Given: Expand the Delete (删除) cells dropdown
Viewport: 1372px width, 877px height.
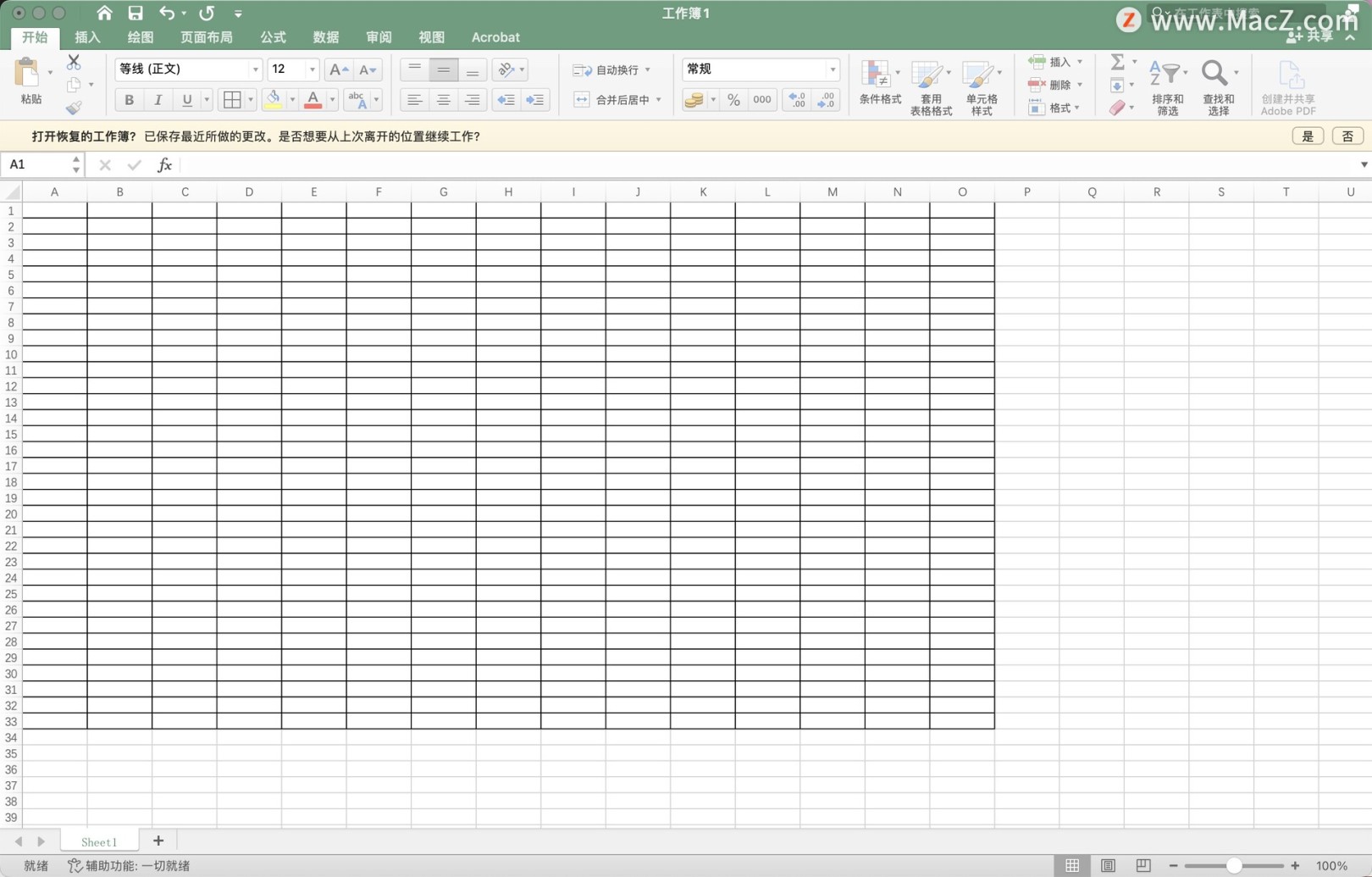Looking at the screenshot, I should (1080, 85).
